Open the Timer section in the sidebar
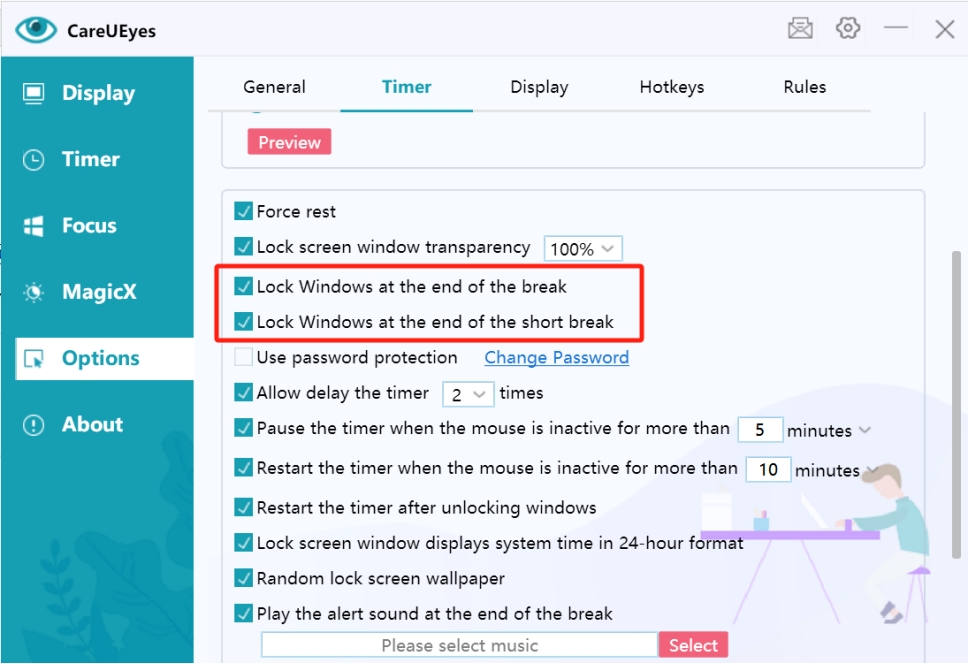This screenshot has height=664, width=968. click(x=90, y=159)
